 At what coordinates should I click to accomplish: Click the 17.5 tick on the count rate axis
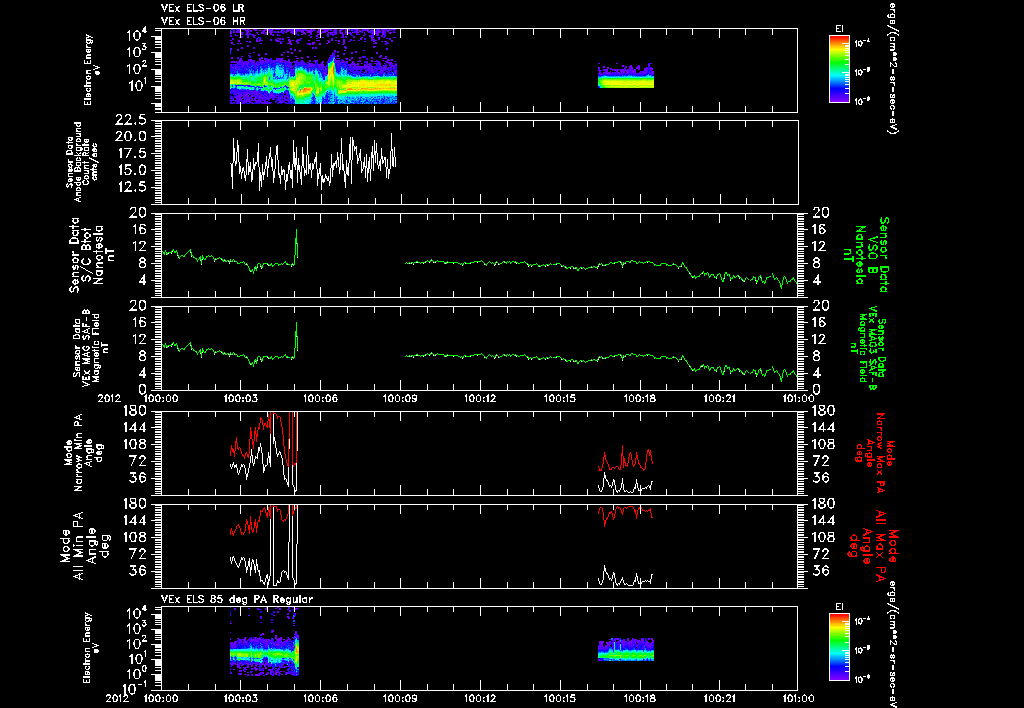tap(130, 153)
